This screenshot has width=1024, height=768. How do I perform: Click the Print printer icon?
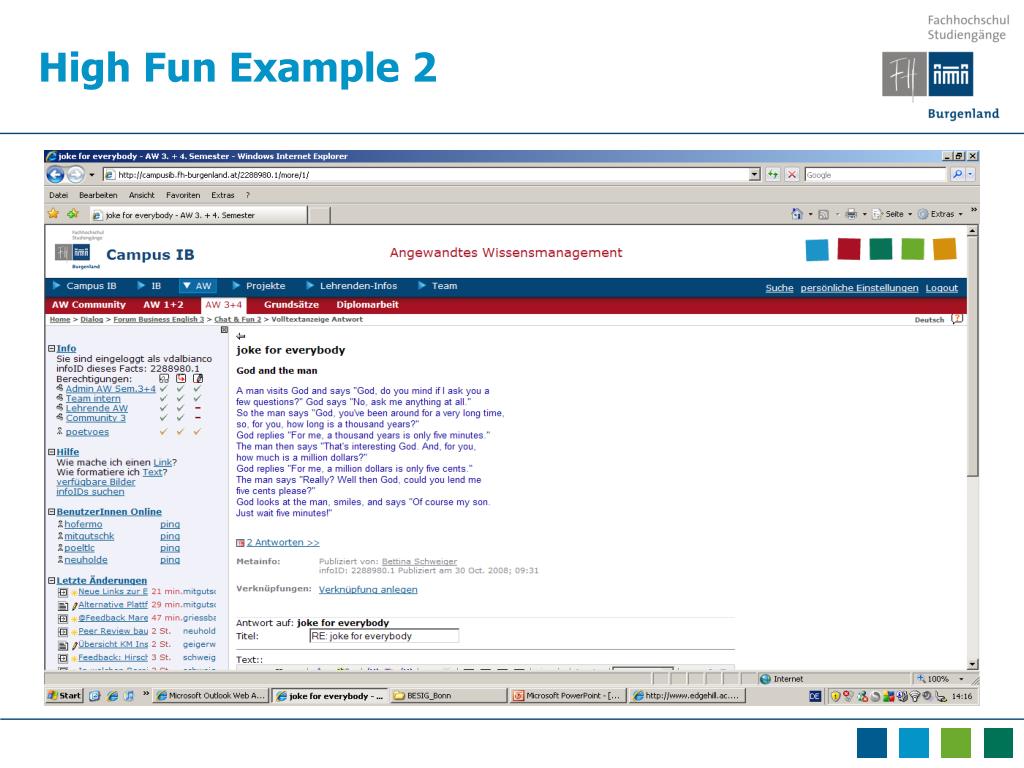click(851, 214)
